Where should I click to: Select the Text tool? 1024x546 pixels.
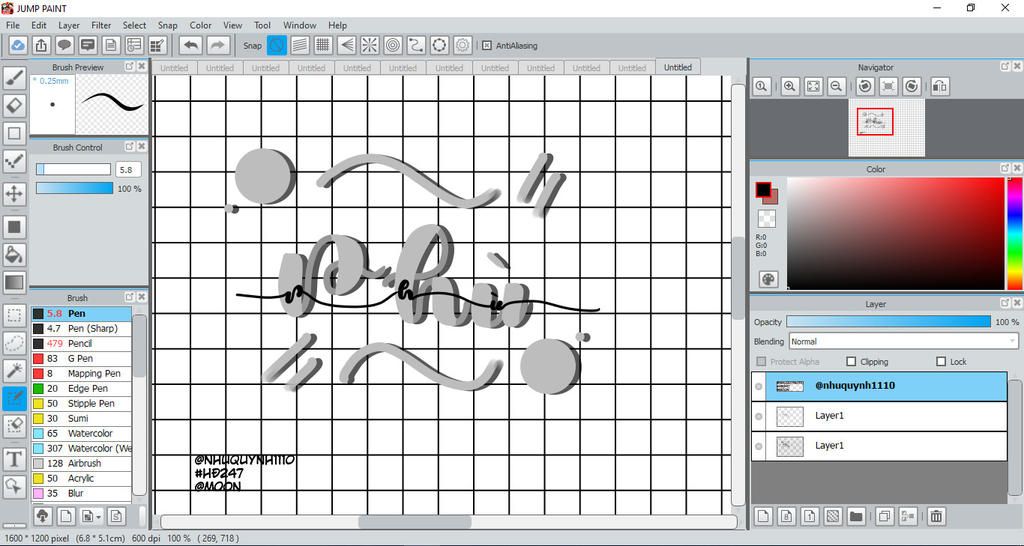pos(14,459)
